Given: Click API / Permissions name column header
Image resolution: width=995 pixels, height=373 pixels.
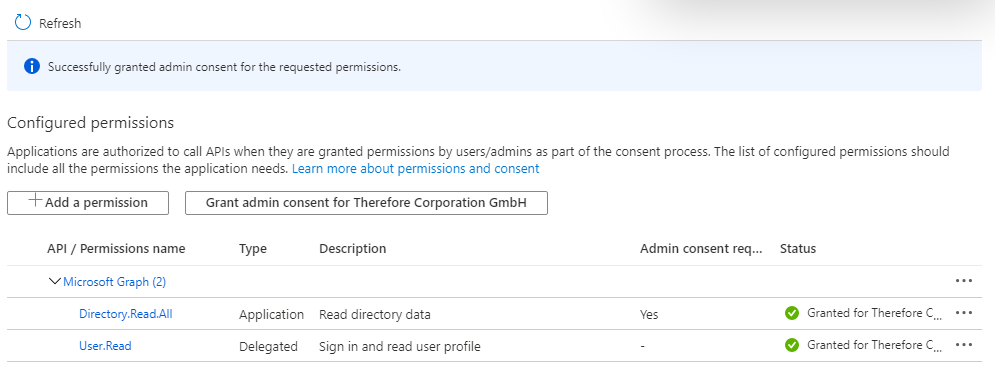Looking at the screenshot, I should click(116, 249).
